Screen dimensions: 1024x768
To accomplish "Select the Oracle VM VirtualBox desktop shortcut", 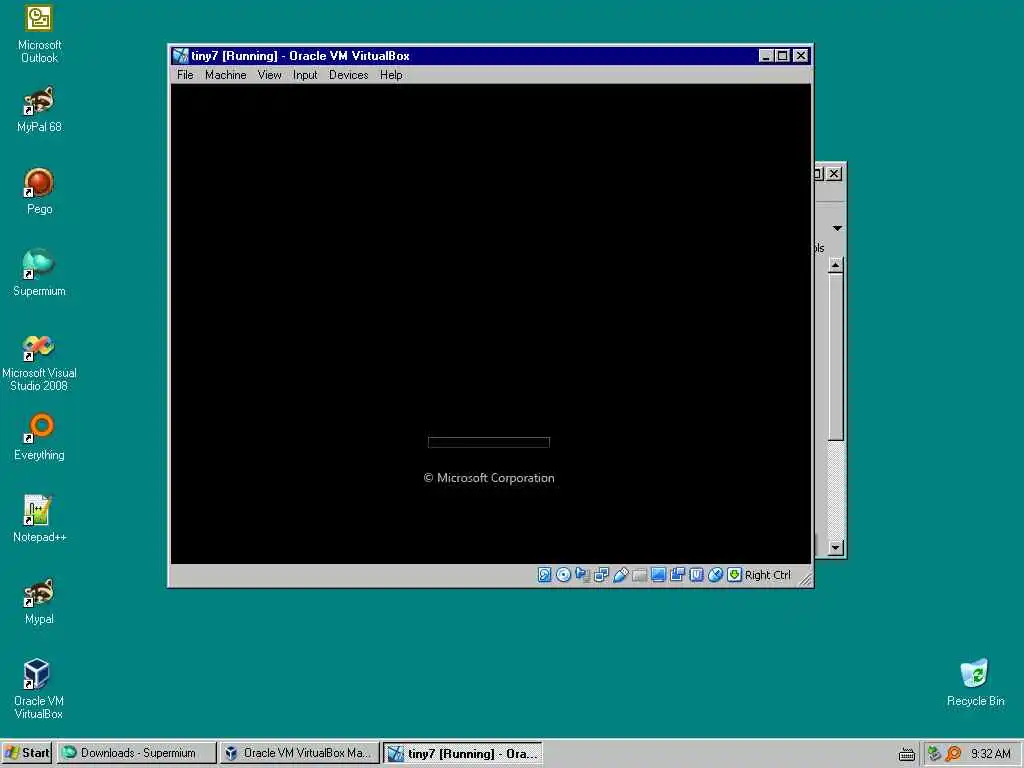I will (39, 690).
